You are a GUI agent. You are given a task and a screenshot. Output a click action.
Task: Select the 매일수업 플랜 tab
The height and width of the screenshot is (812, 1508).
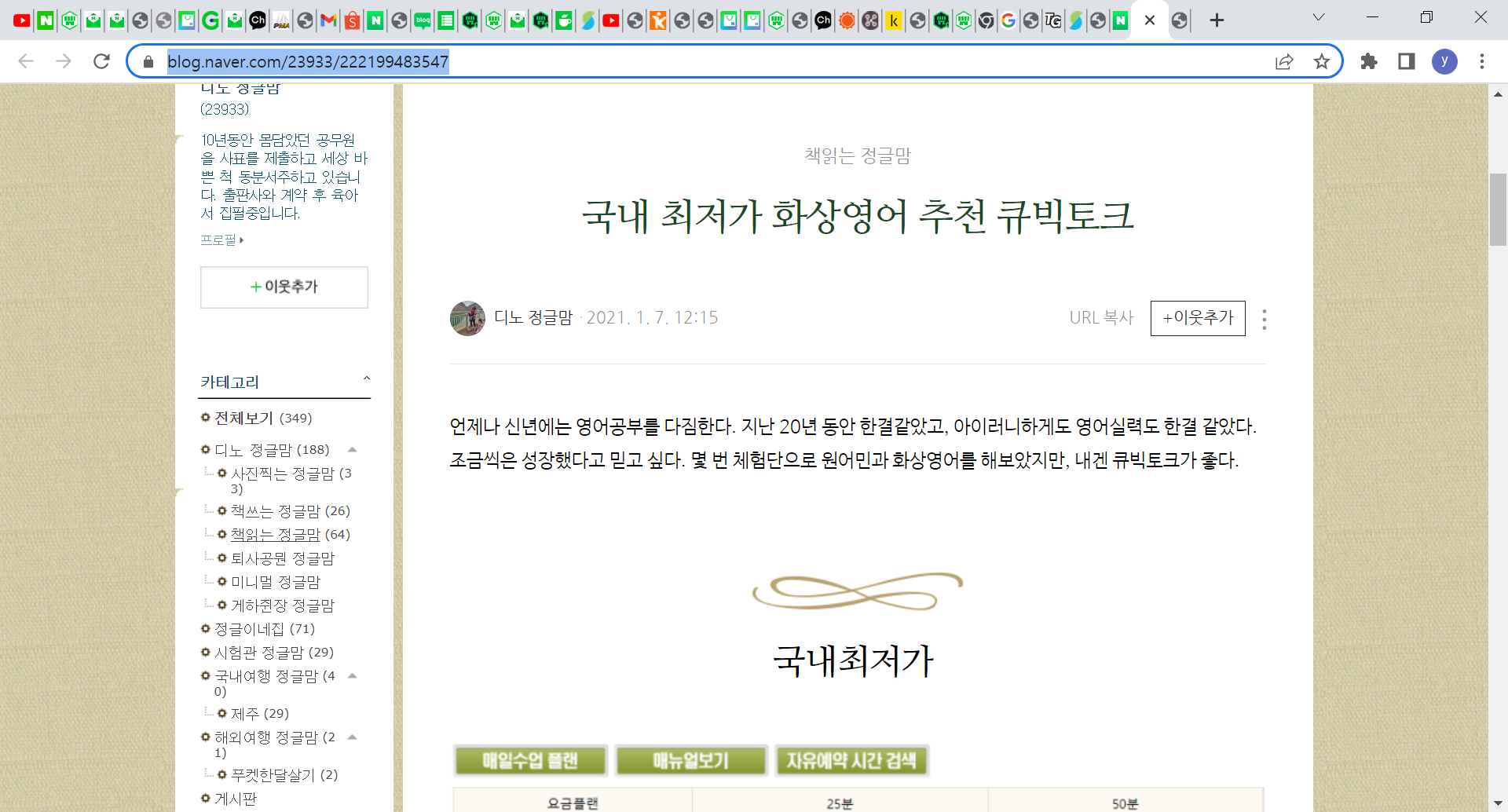point(530,760)
